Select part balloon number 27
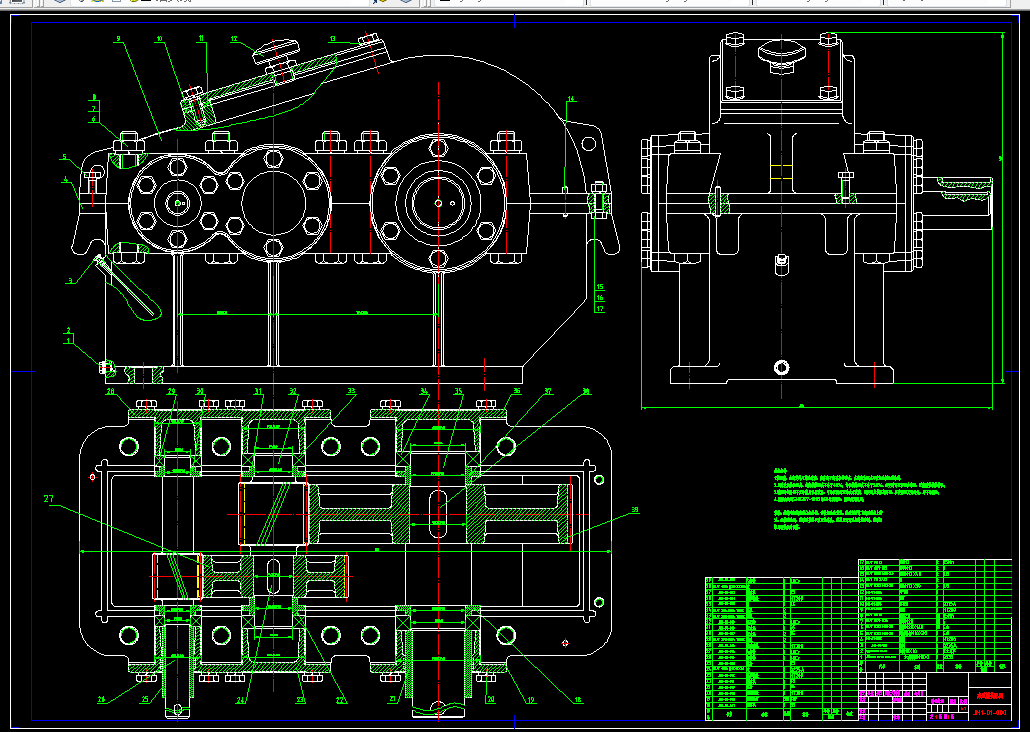1030x732 pixels. (x=49, y=499)
